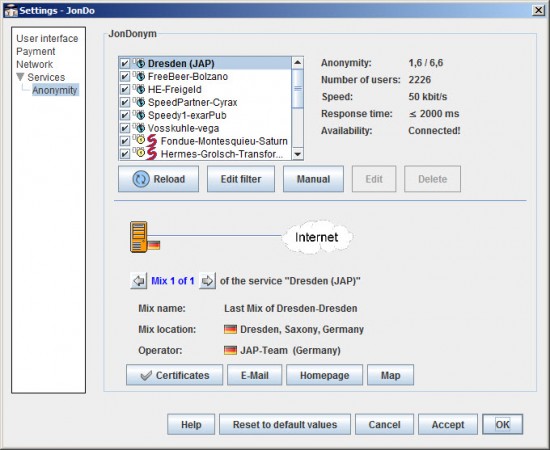
Task: Click the globe icon beside Speedy1-exarPub
Action: click(x=140, y=115)
